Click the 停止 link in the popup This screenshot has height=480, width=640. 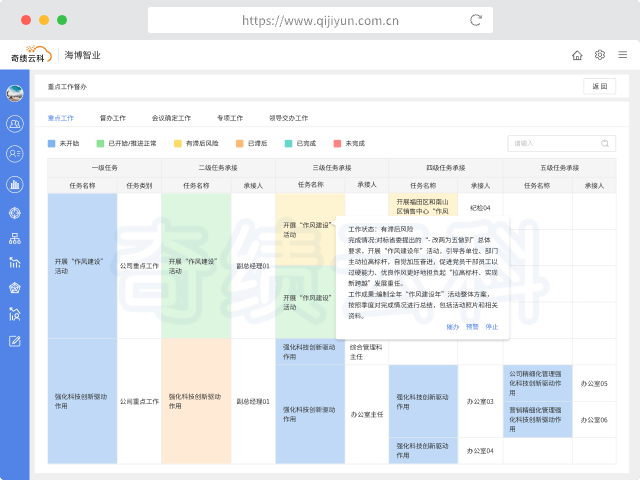[491, 326]
